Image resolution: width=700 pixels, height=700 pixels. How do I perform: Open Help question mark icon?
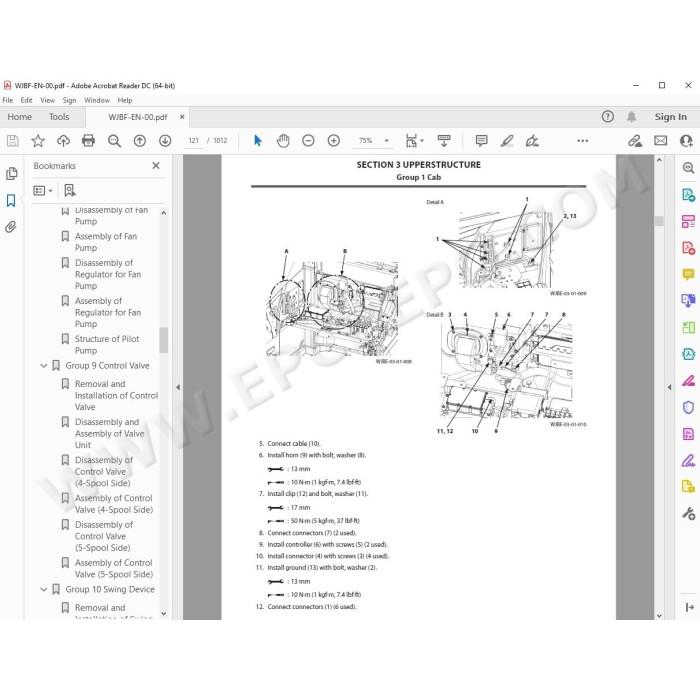click(x=608, y=117)
